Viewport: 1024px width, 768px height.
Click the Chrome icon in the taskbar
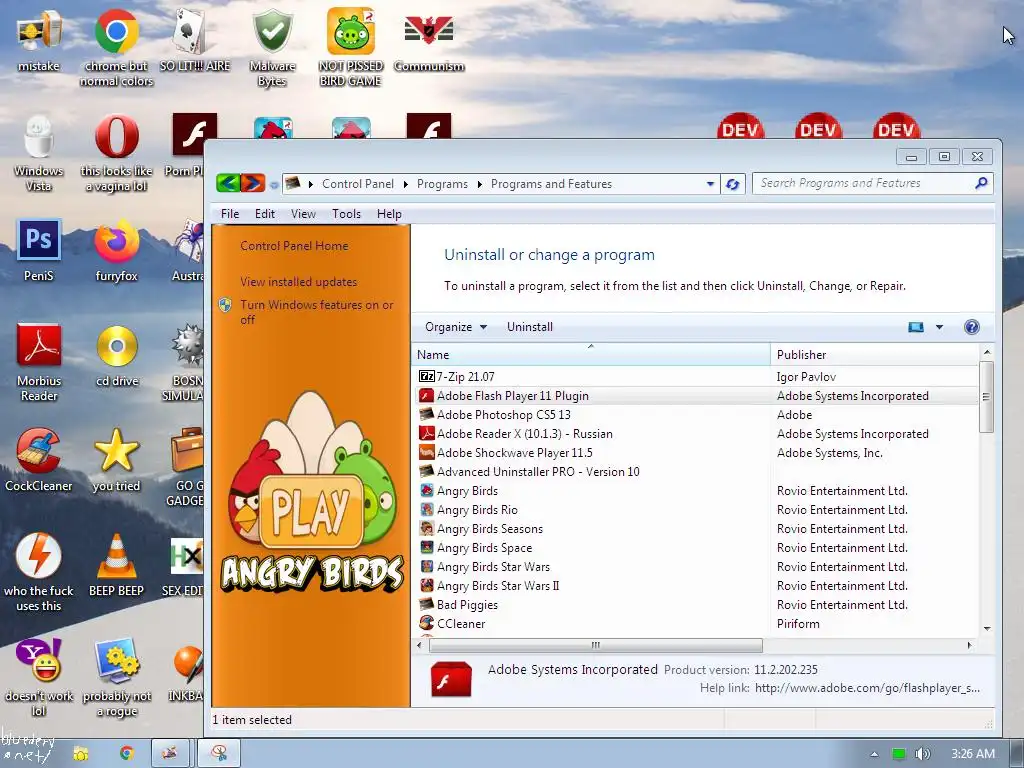127,754
